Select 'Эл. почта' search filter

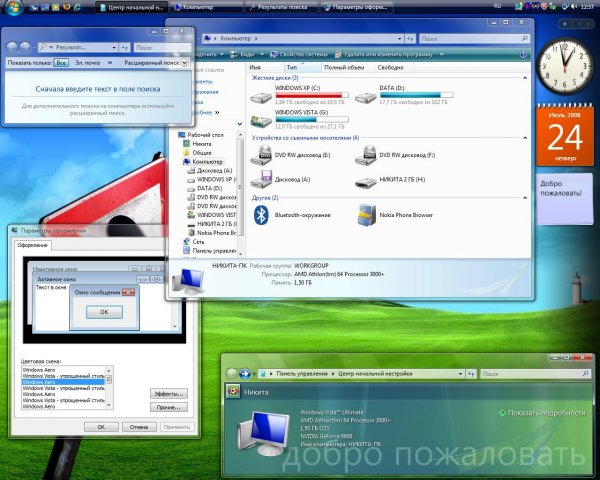point(84,62)
